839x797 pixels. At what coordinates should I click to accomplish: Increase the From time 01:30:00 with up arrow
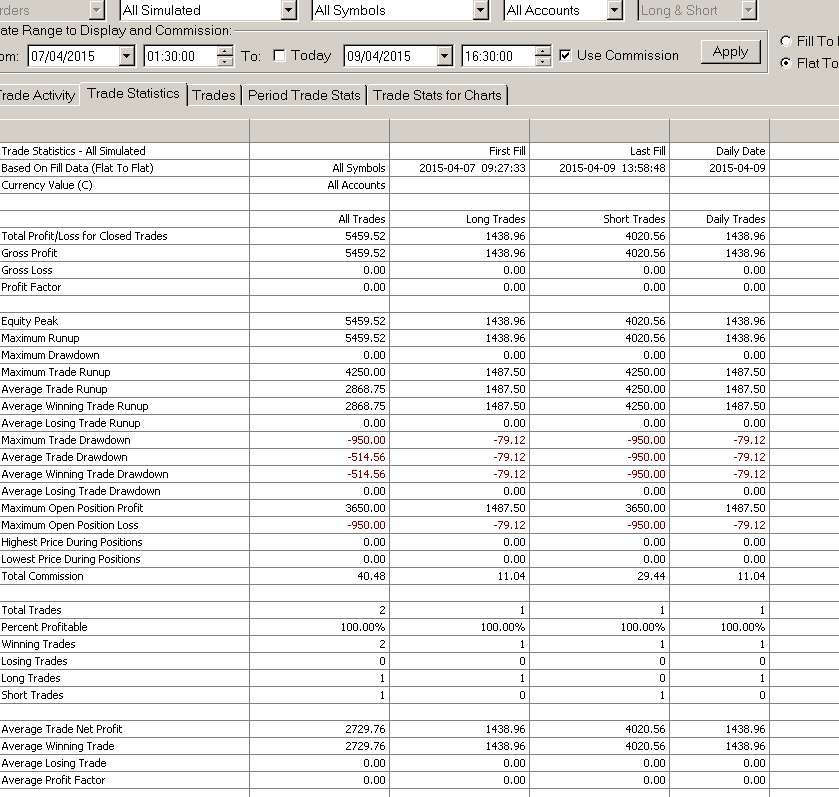pyautogui.click(x=225, y=51)
